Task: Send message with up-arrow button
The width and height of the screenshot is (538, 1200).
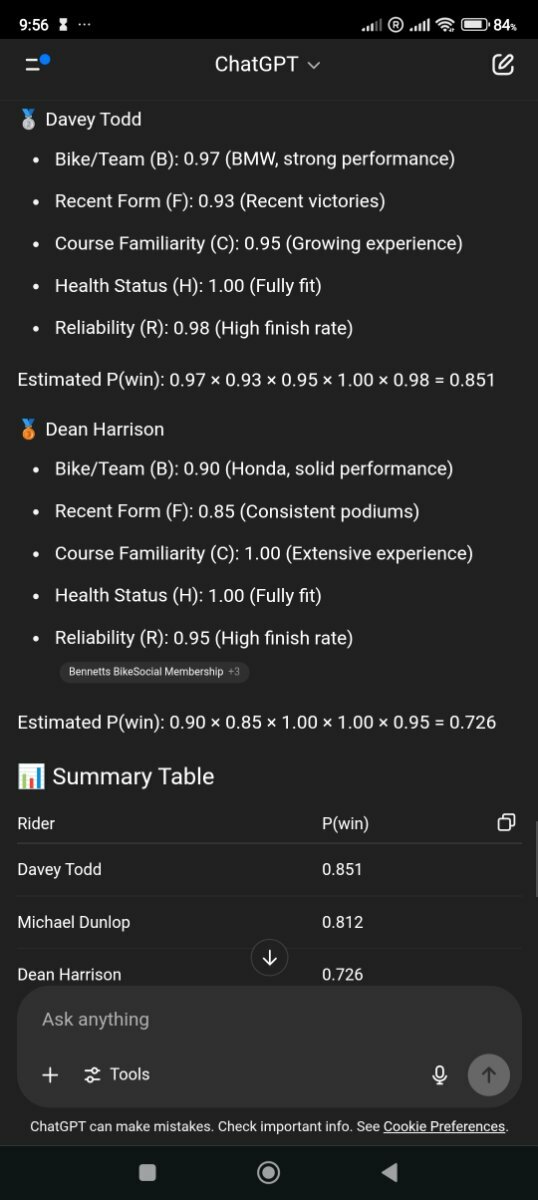Action: (x=489, y=1075)
